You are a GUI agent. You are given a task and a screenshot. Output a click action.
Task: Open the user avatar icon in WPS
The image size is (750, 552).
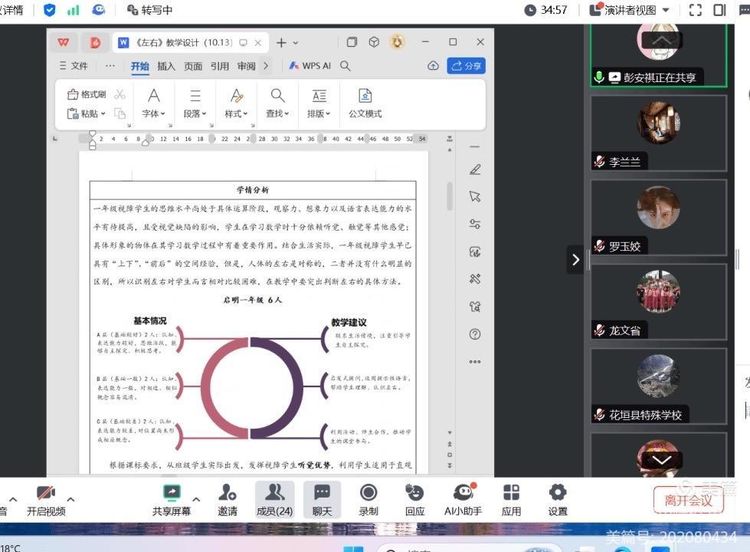397,42
